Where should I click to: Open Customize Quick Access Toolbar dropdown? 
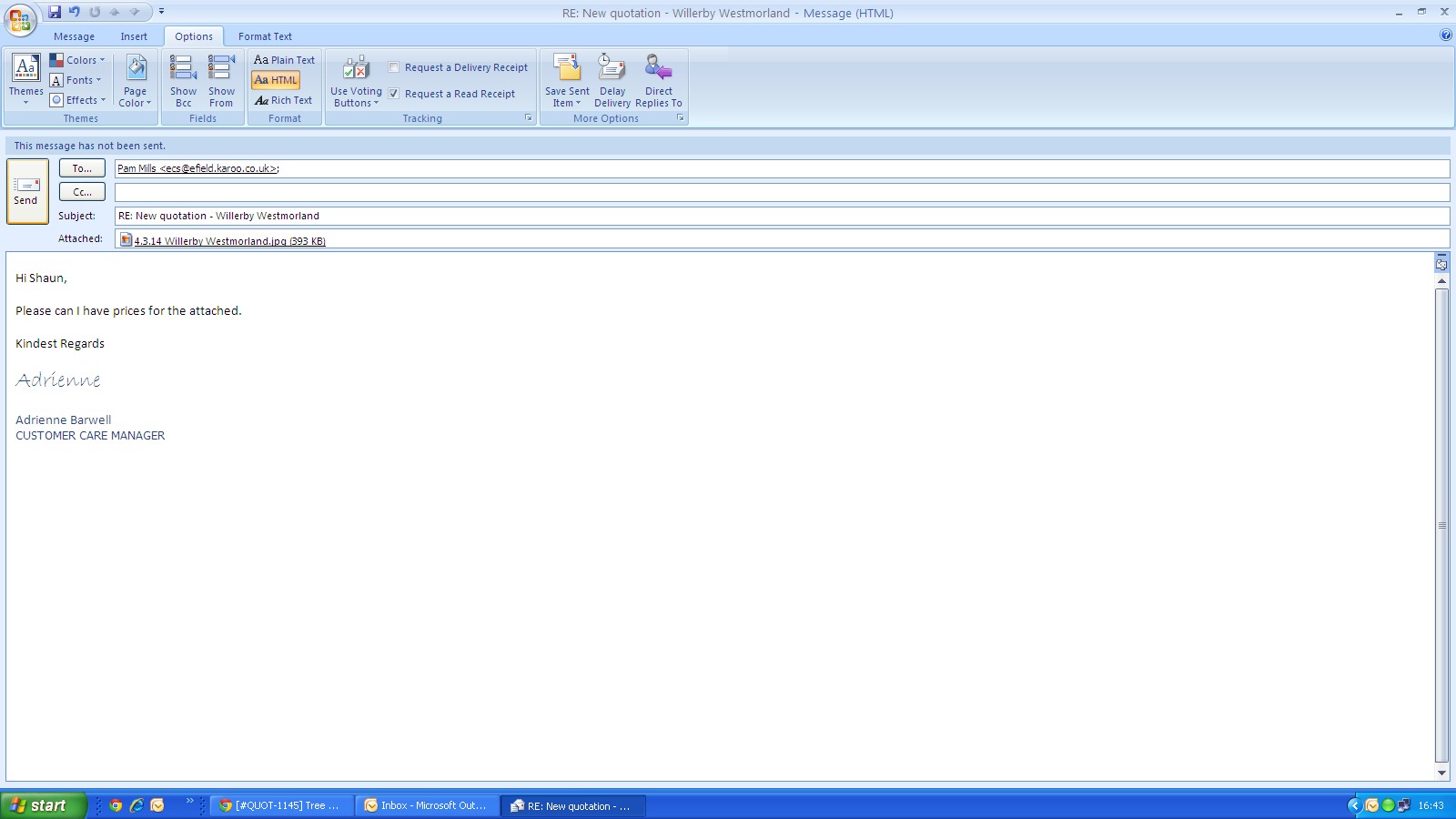click(x=161, y=12)
